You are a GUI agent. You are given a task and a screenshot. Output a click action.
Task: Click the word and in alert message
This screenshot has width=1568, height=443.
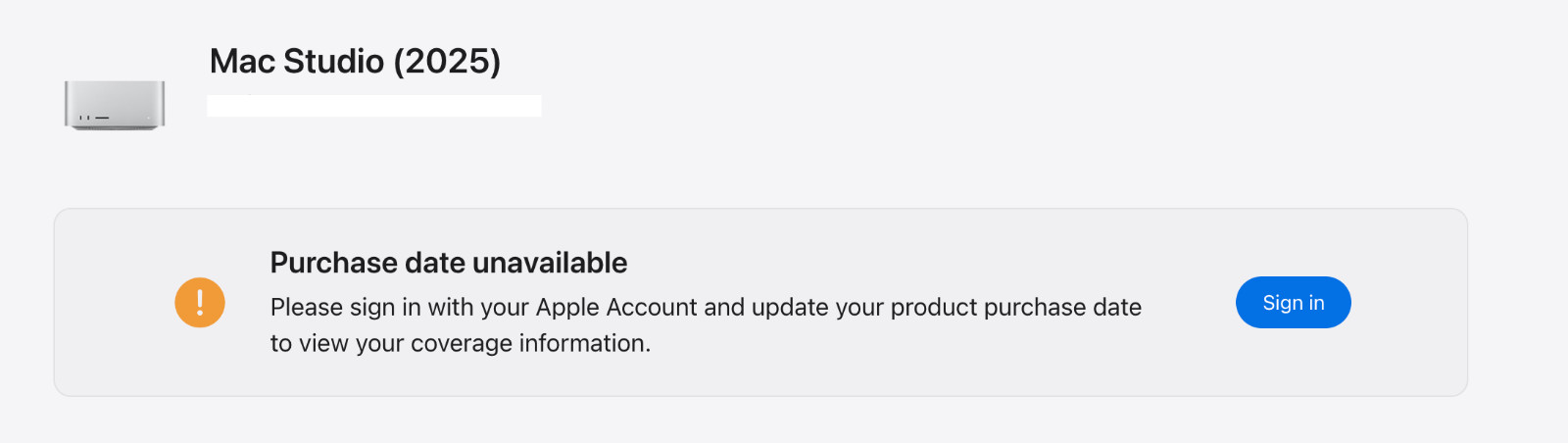pos(724,307)
